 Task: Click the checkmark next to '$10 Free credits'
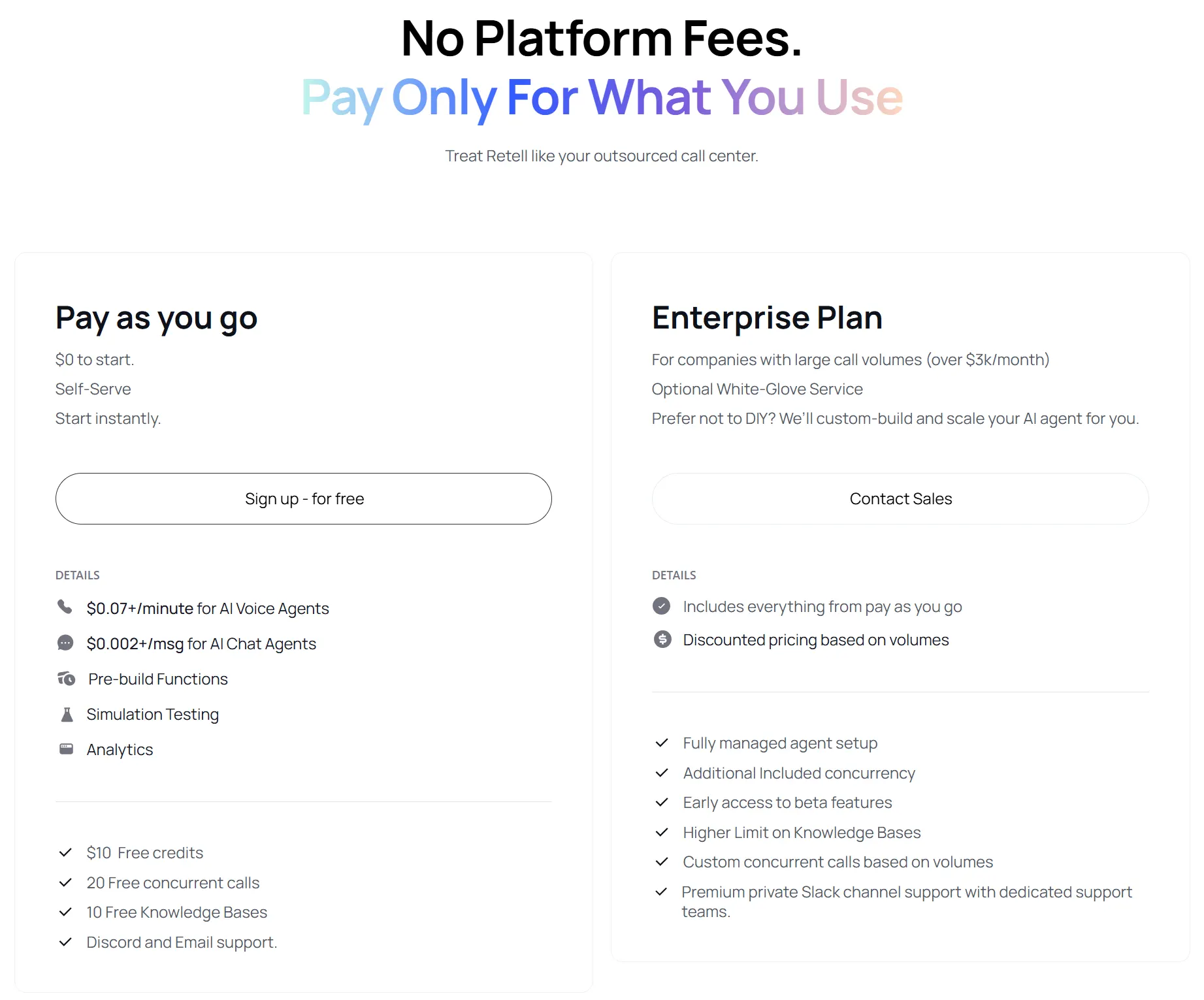click(x=65, y=852)
